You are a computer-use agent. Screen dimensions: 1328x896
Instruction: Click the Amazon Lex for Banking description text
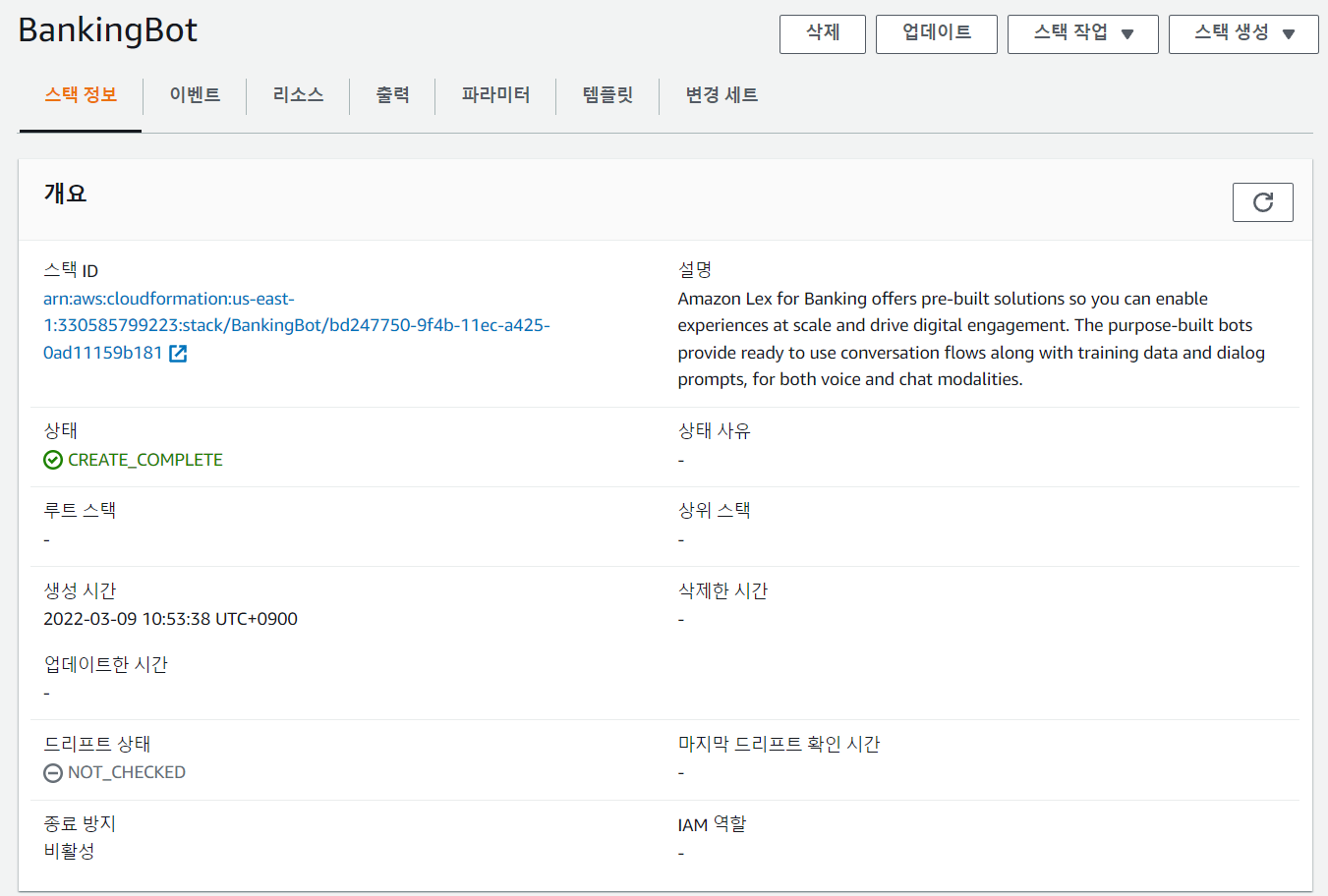click(971, 339)
